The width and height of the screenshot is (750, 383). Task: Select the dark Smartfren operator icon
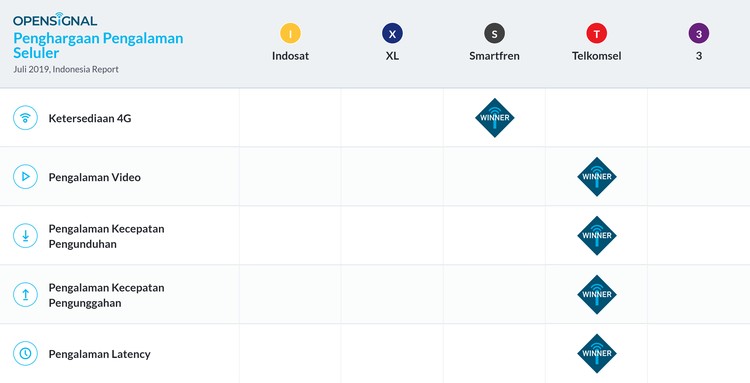(495, 33)
